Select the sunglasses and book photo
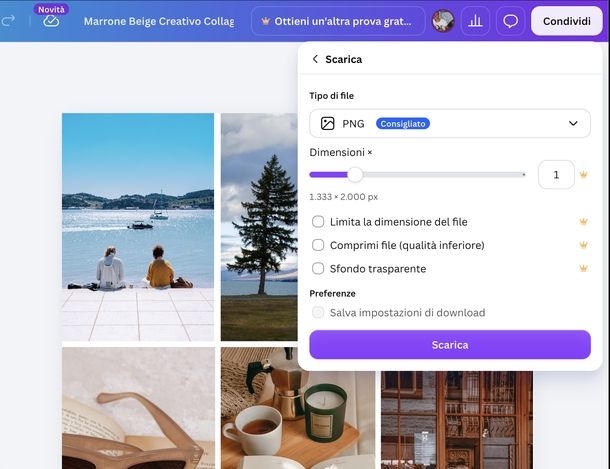This screenshot has width=610, height=469. (x=138, y=408)
